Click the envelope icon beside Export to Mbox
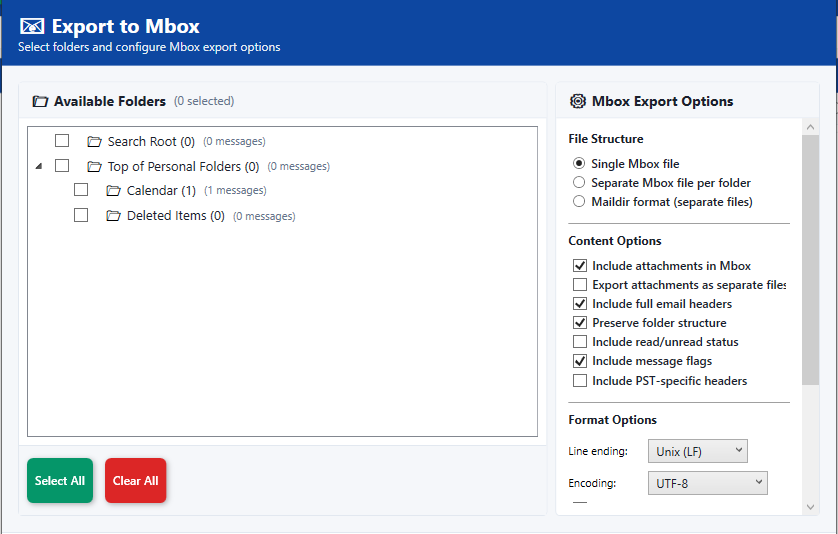Image resolution: width=838 pixels, height=534 pixels. (x=32, y=26)
